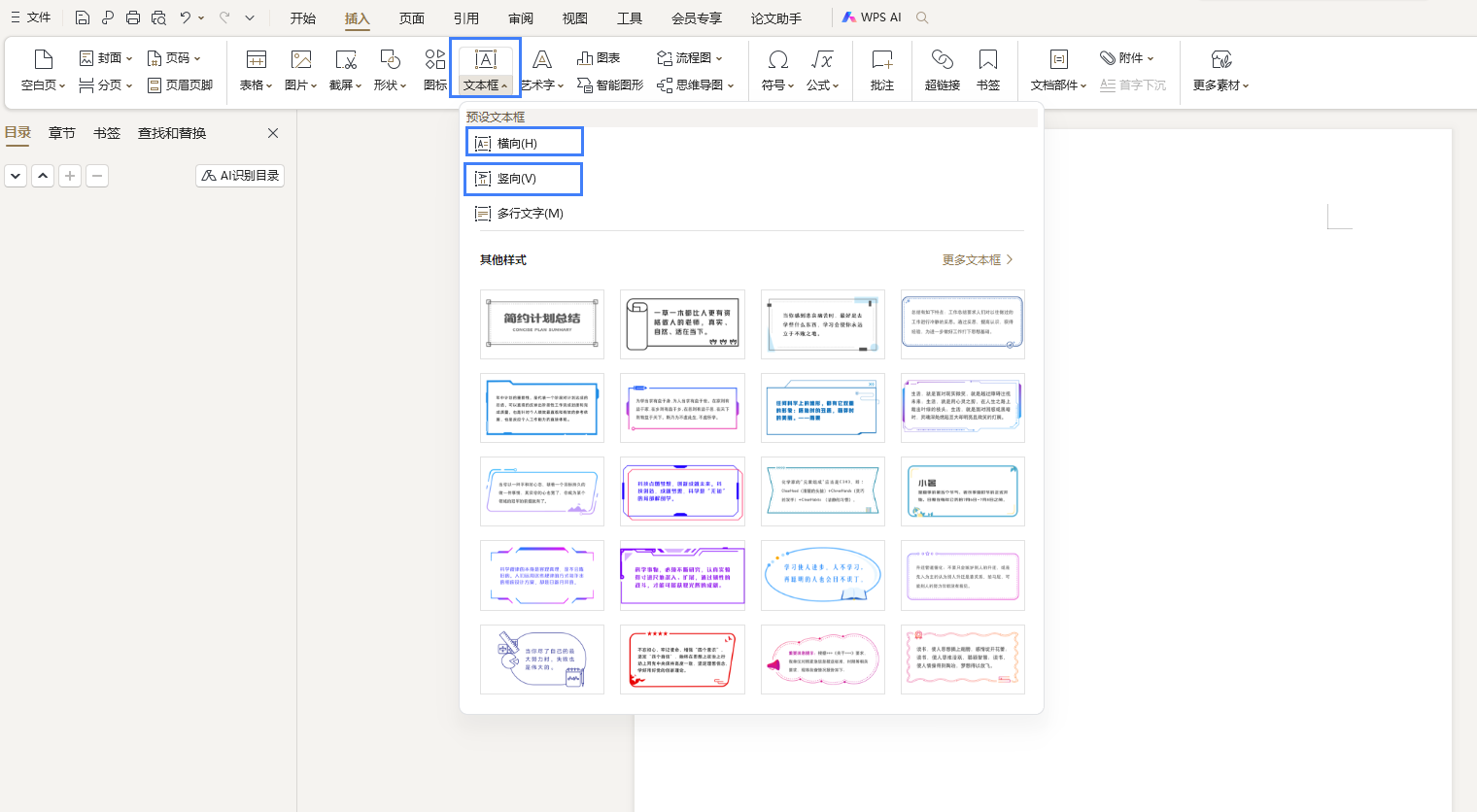Open the 表格 table dropdown
The width and height of the screenshot is (1477, 812).
coord(256,85)
